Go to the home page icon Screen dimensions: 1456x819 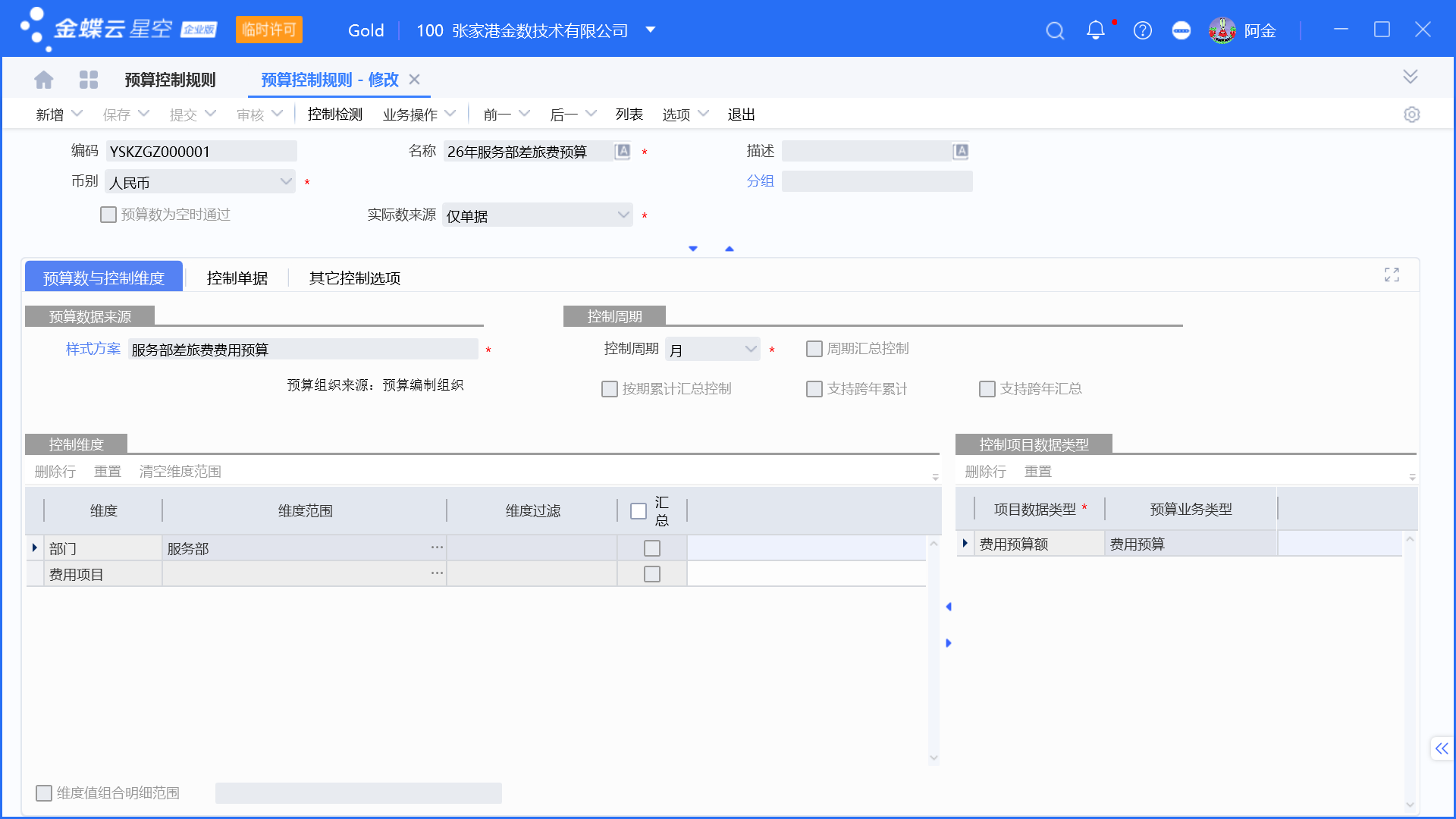[44, 80]
